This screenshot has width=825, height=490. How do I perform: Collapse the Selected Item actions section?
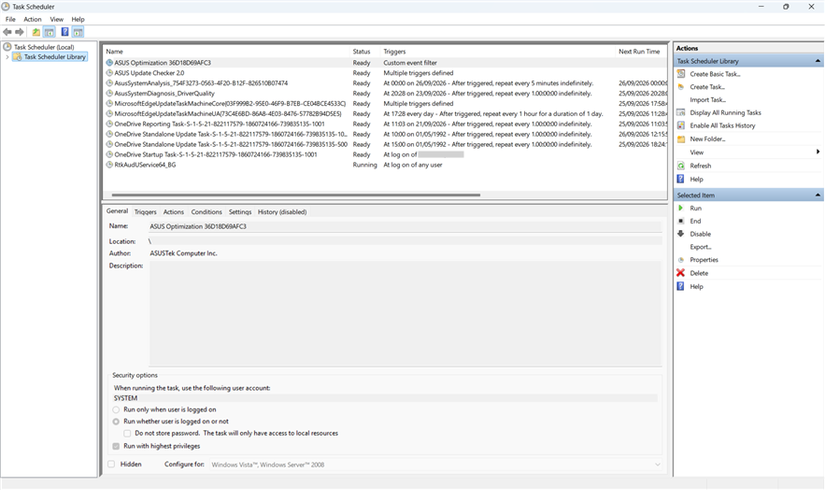[818, 195]
